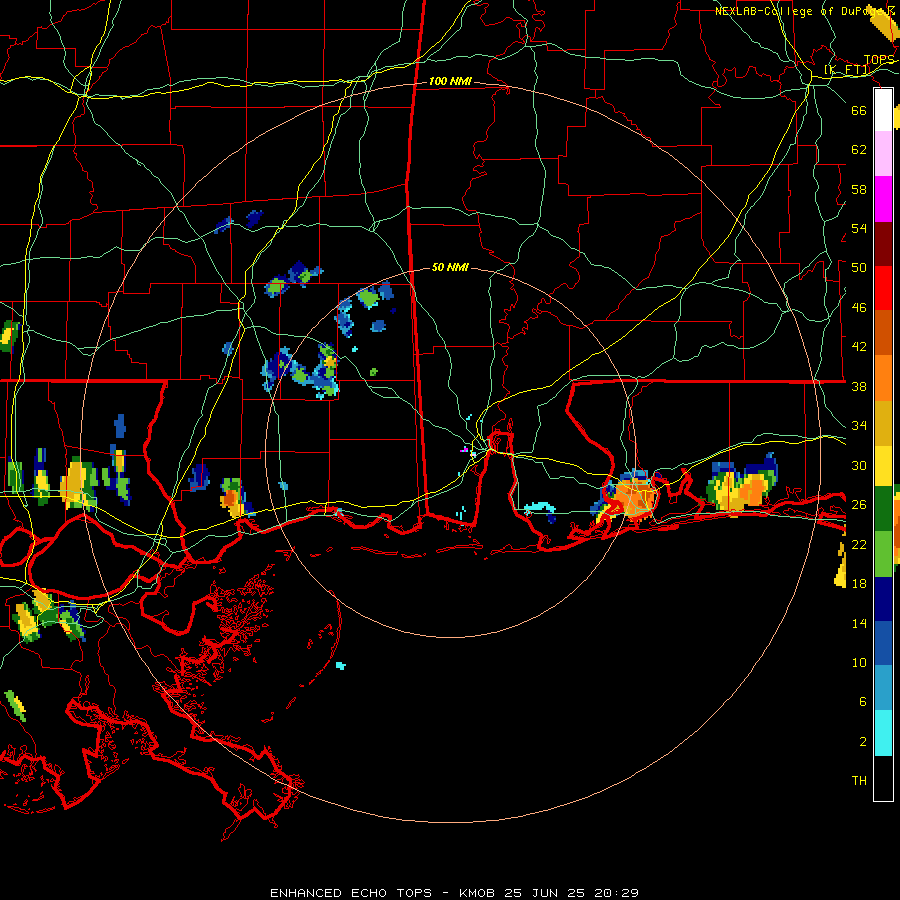Click the "20:29" timestamp in caption
This screenshot has height=900, width=900.
tap(618, 893)
